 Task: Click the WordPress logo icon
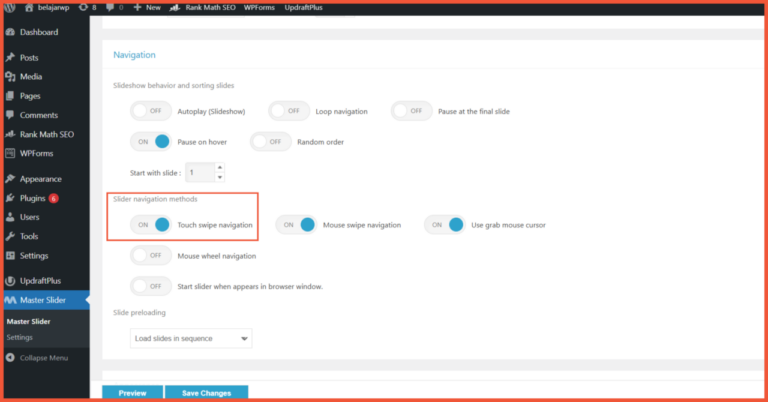click(11, 7)
